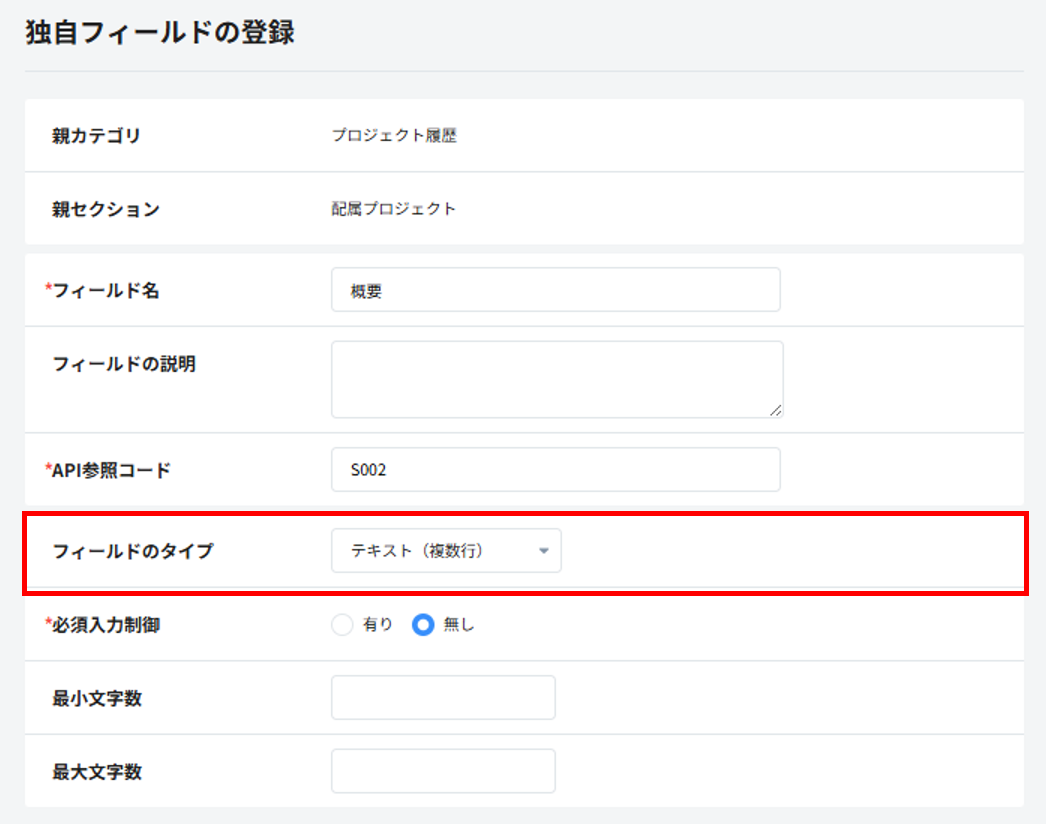This screenshot has width=1046, height=824.
Task: Click the 最小文字数 input box
Action: pyautogui.click(x=443, y=698)
